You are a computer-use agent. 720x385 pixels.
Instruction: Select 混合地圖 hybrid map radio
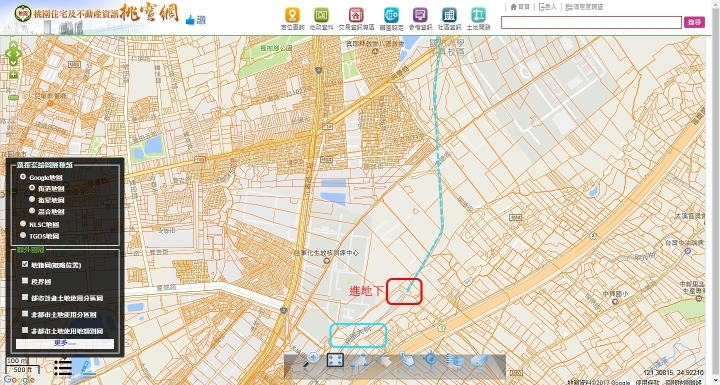(32, 211)
